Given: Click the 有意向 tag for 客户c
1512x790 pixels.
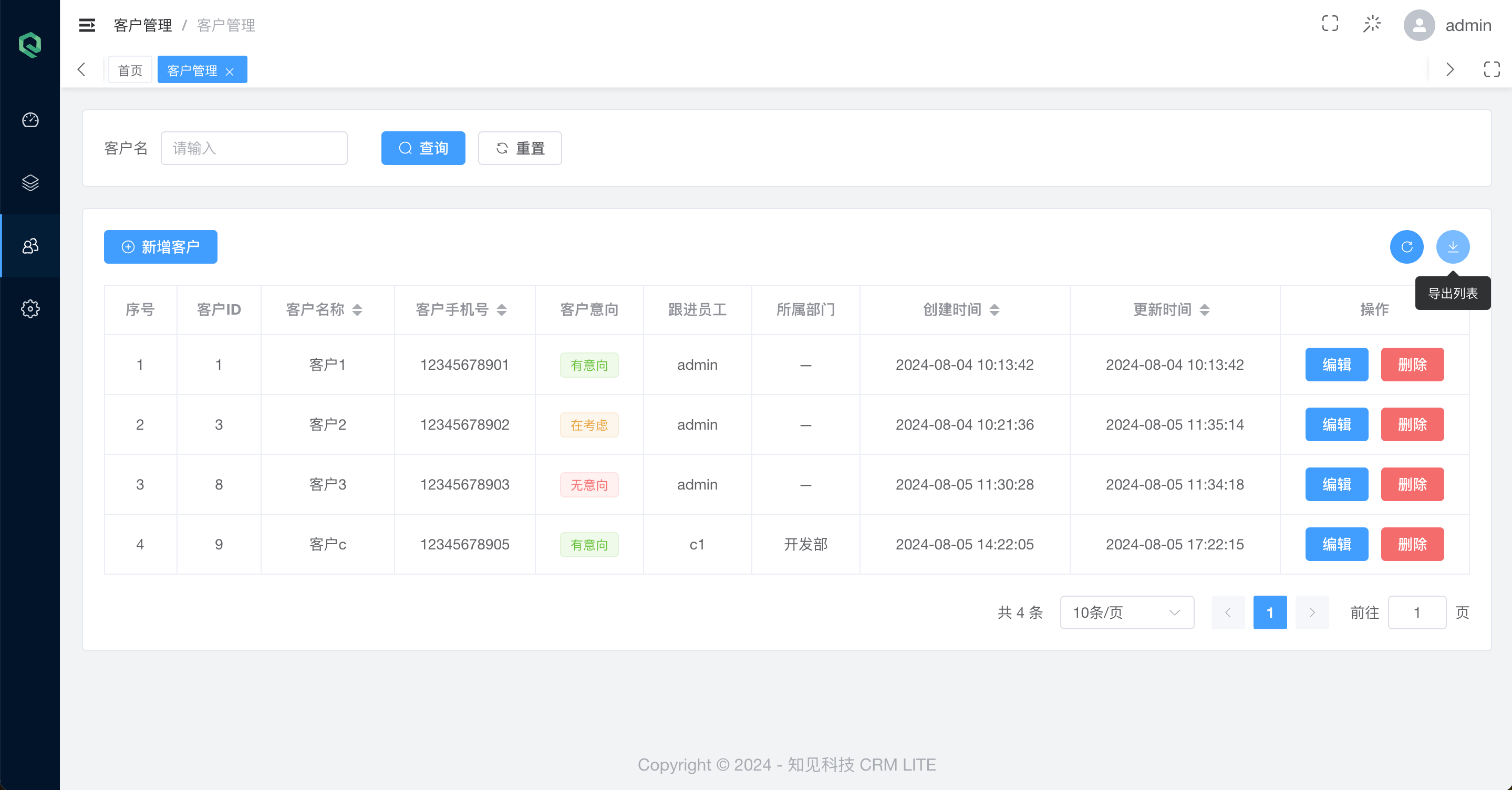Looking at the screenshot, I should click(x=589, y=545).
